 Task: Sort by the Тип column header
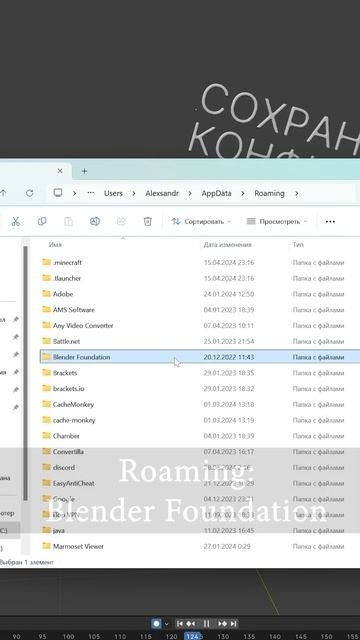[298, 244]
